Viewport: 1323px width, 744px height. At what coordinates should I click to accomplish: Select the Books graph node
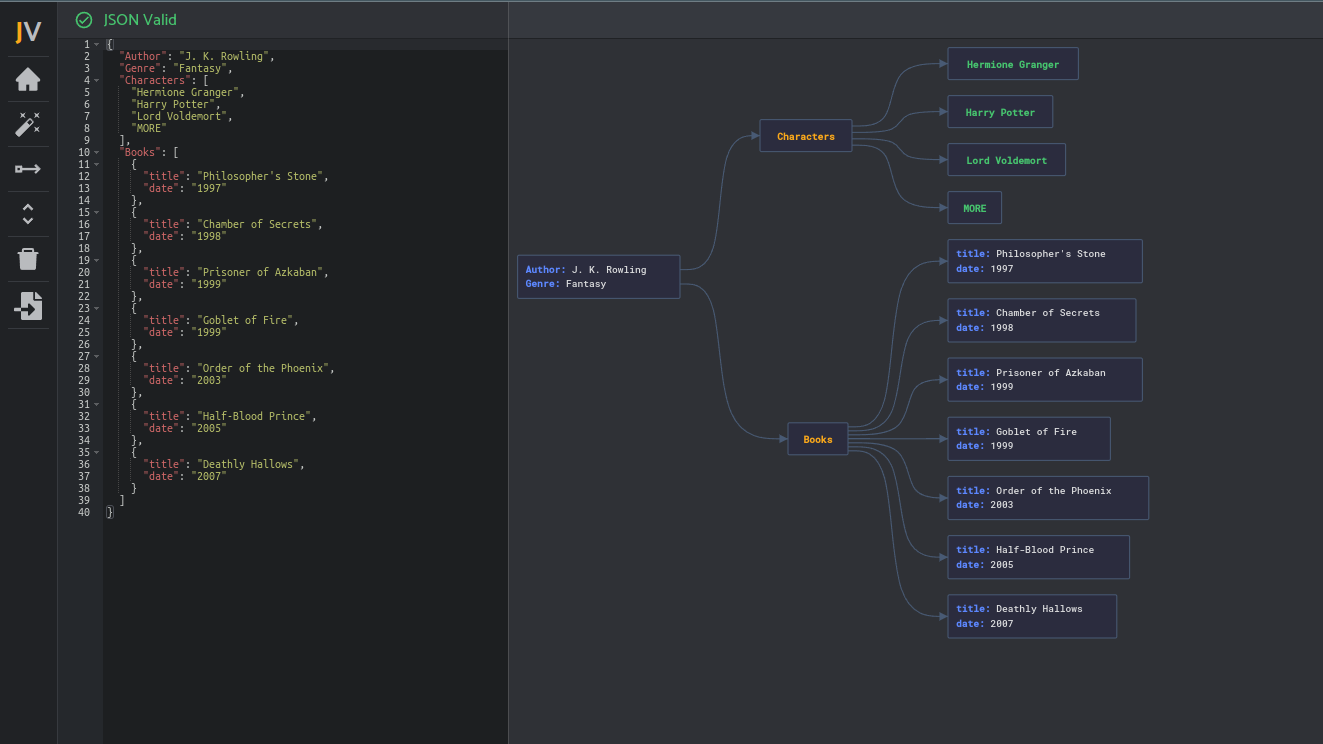click(x=818, y=439)
